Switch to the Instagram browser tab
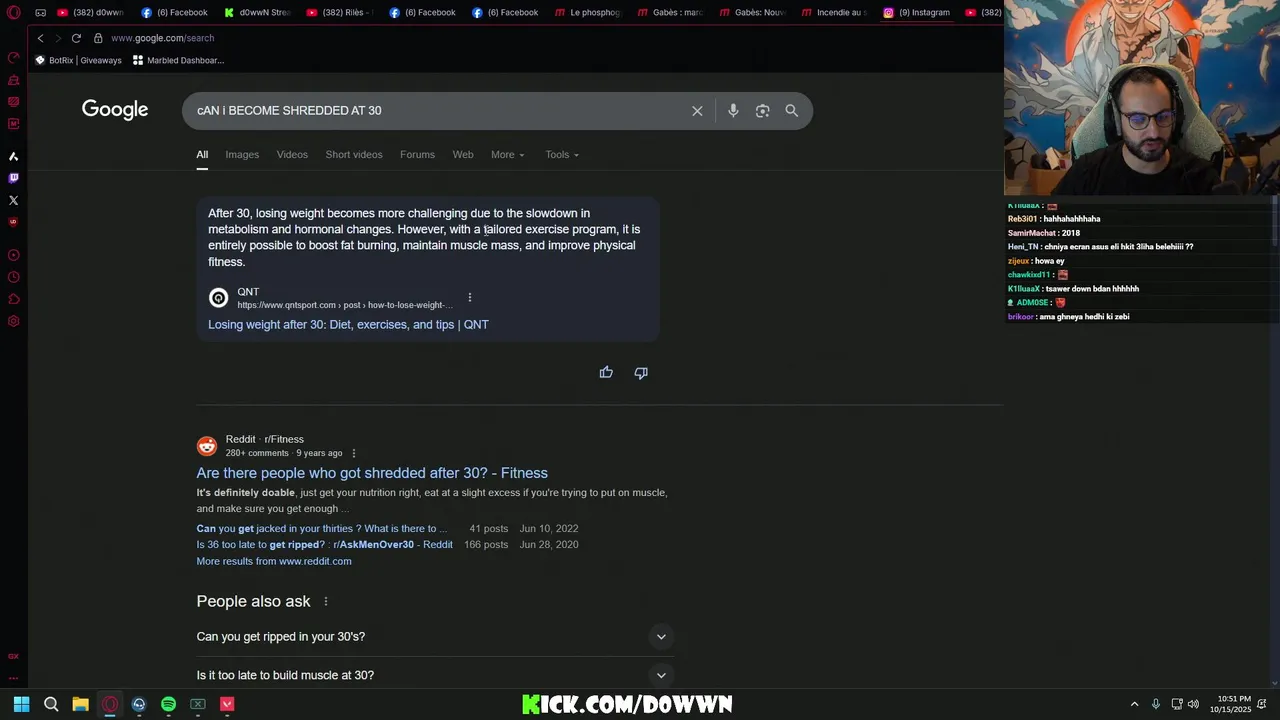 point(917,13)
